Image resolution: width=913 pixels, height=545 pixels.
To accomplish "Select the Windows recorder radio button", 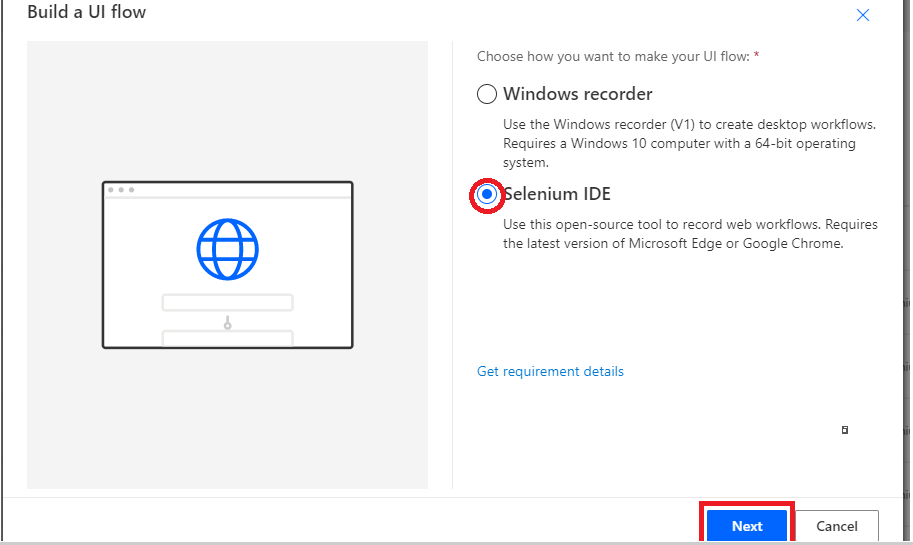I will 487,94.
